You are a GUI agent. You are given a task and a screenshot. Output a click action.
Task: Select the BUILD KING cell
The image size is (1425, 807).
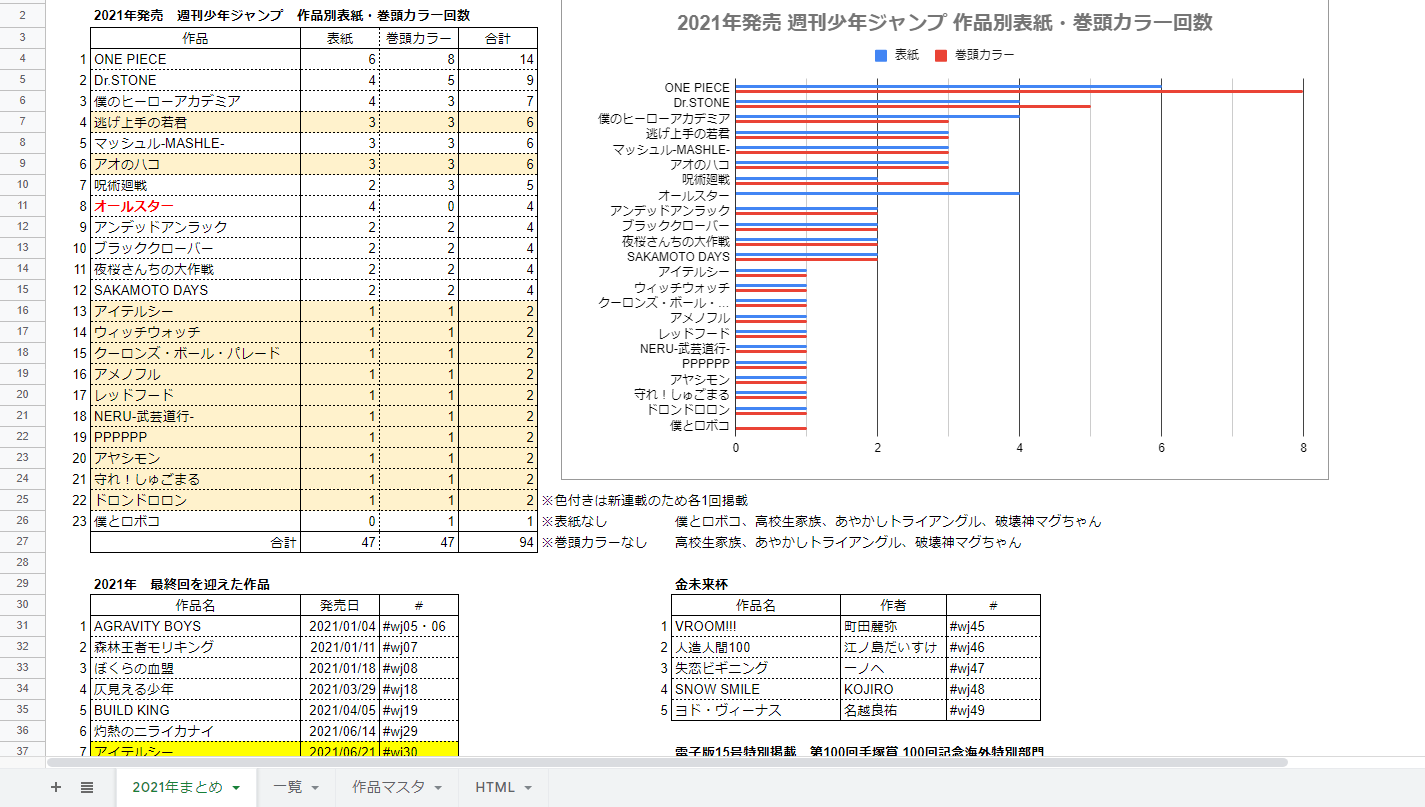(195, 710)
